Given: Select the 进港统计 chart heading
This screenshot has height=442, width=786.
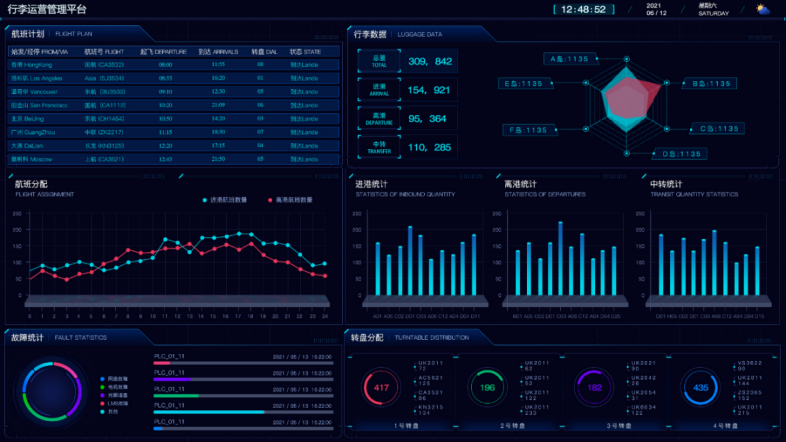Looking at the screenshot, I should click(x=371, y=184).
